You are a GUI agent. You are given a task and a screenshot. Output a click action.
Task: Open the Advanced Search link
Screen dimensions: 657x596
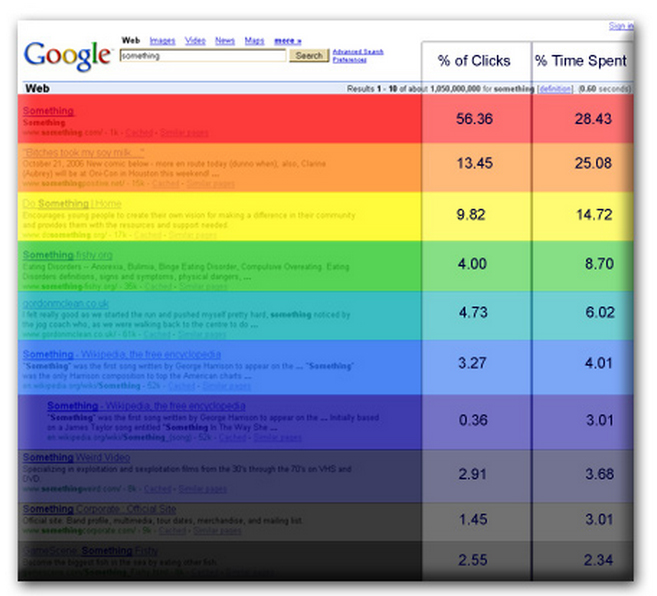[358, 52]
